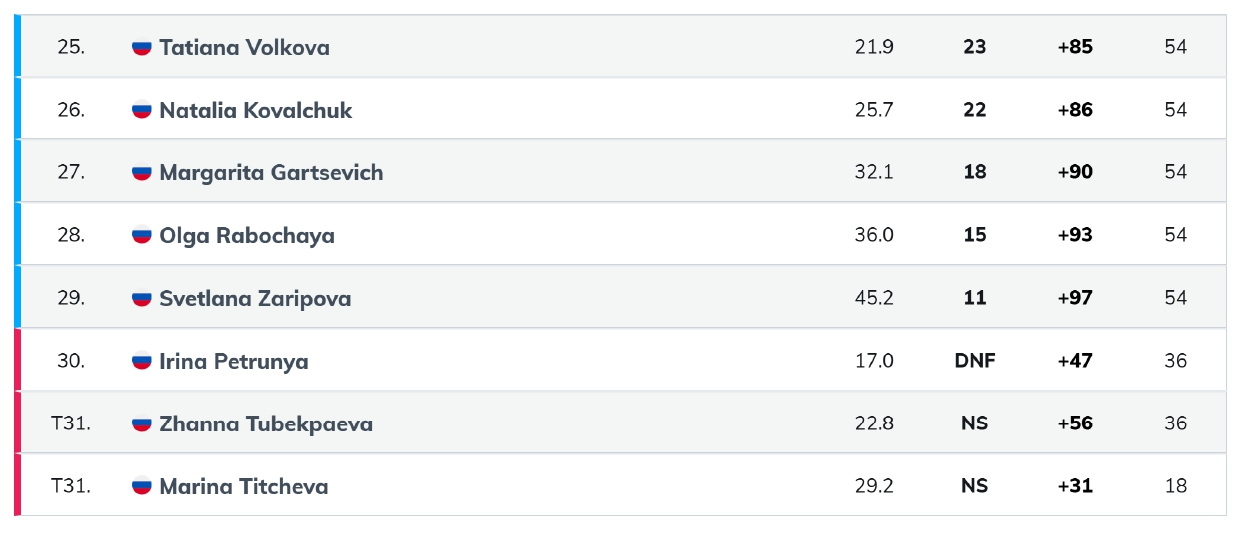1241x553 pixels.
Task: Click the red marker bar beside rank 30
Action: [17, 361]
